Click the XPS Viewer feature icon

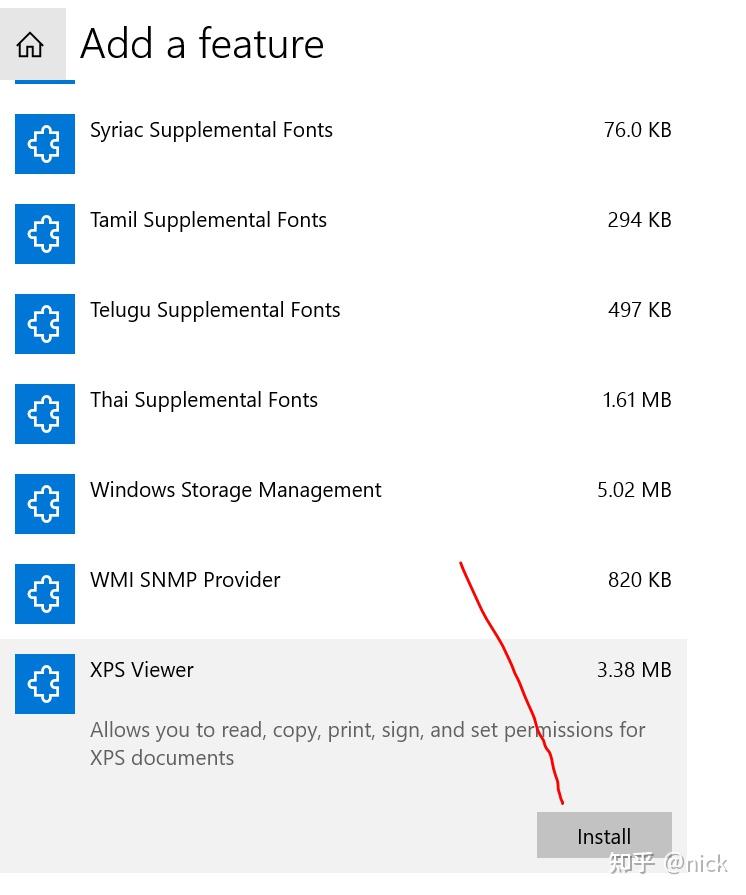click(45, 684)
